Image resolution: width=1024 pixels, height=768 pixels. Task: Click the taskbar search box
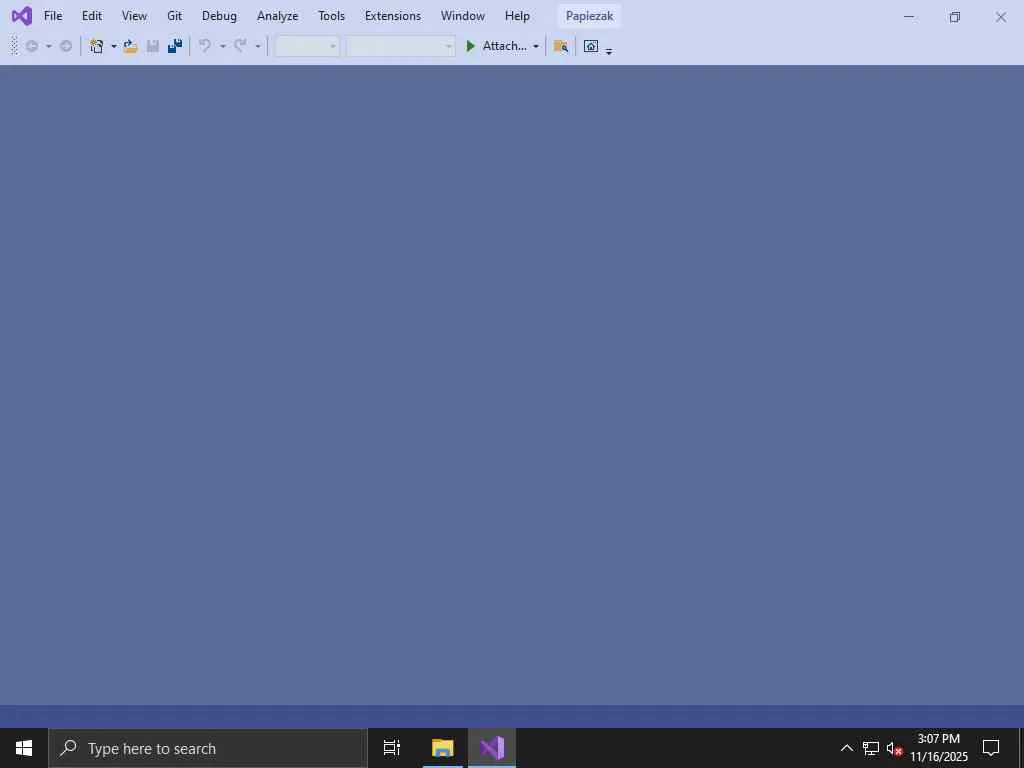(x=208, y=748)
